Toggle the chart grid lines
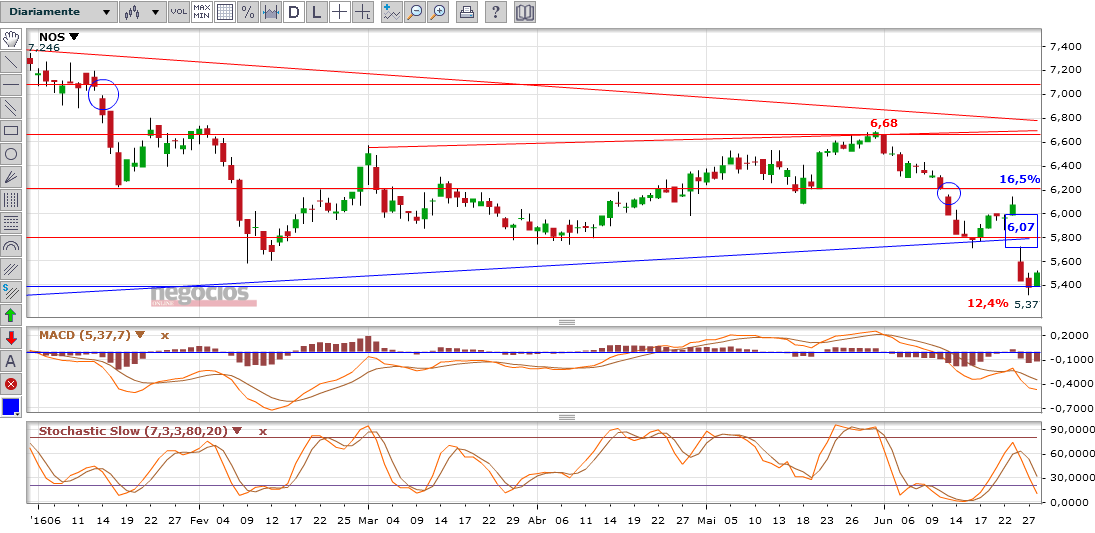Screen dimensions: 1095x533 click(x=224, y=12)
